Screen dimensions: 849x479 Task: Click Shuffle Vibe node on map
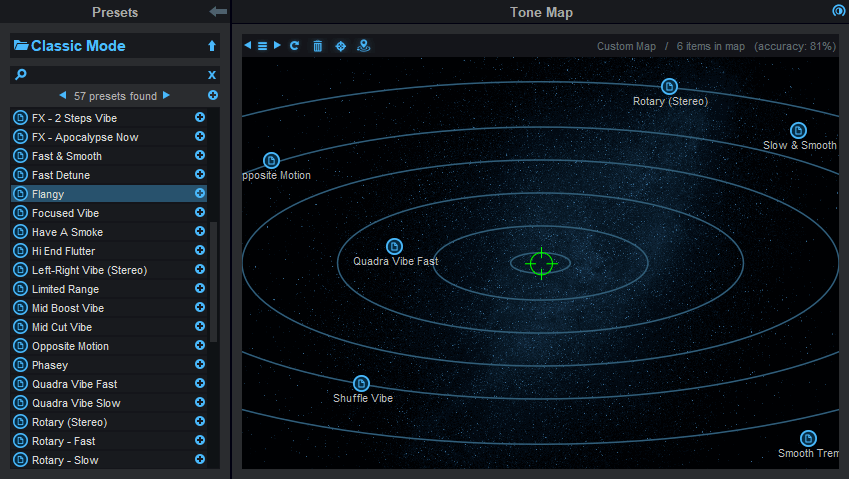click(361, 383)
